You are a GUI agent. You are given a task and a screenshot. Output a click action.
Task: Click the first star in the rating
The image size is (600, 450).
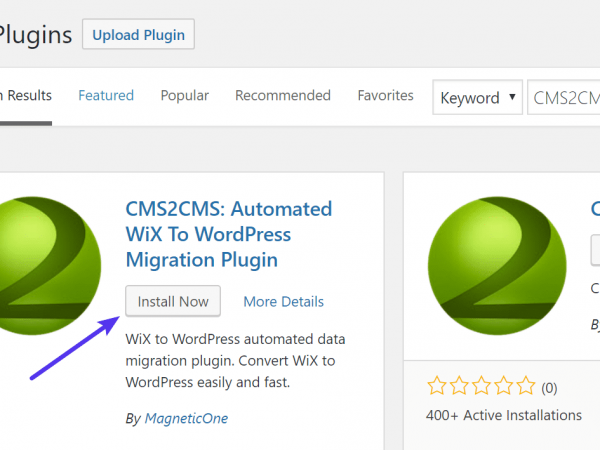pos(436,387)
